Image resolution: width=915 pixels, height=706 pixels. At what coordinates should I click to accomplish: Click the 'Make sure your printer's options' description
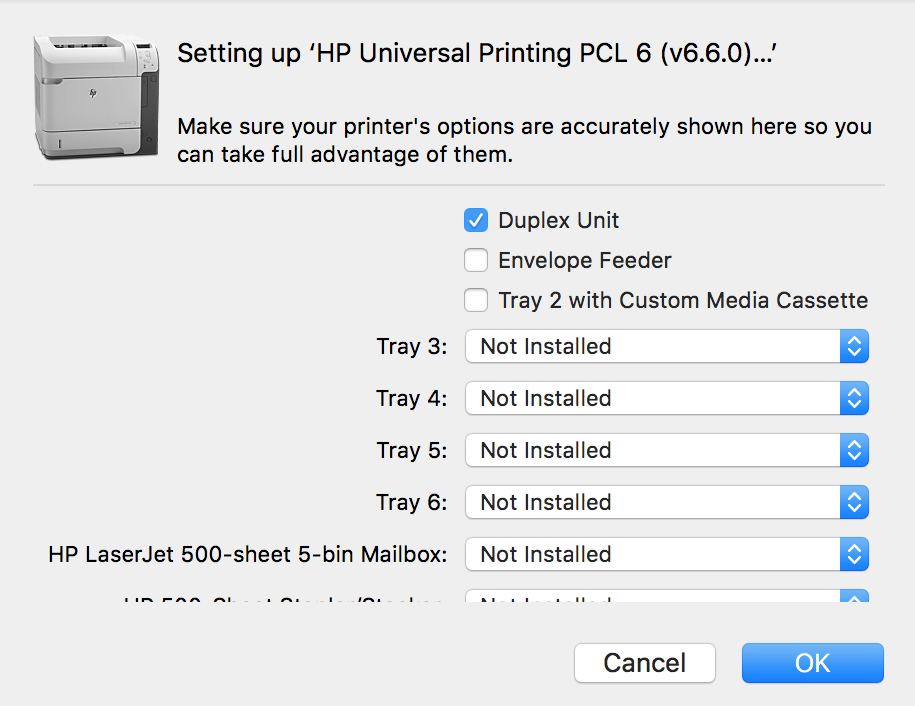click(x=524, y=141)
